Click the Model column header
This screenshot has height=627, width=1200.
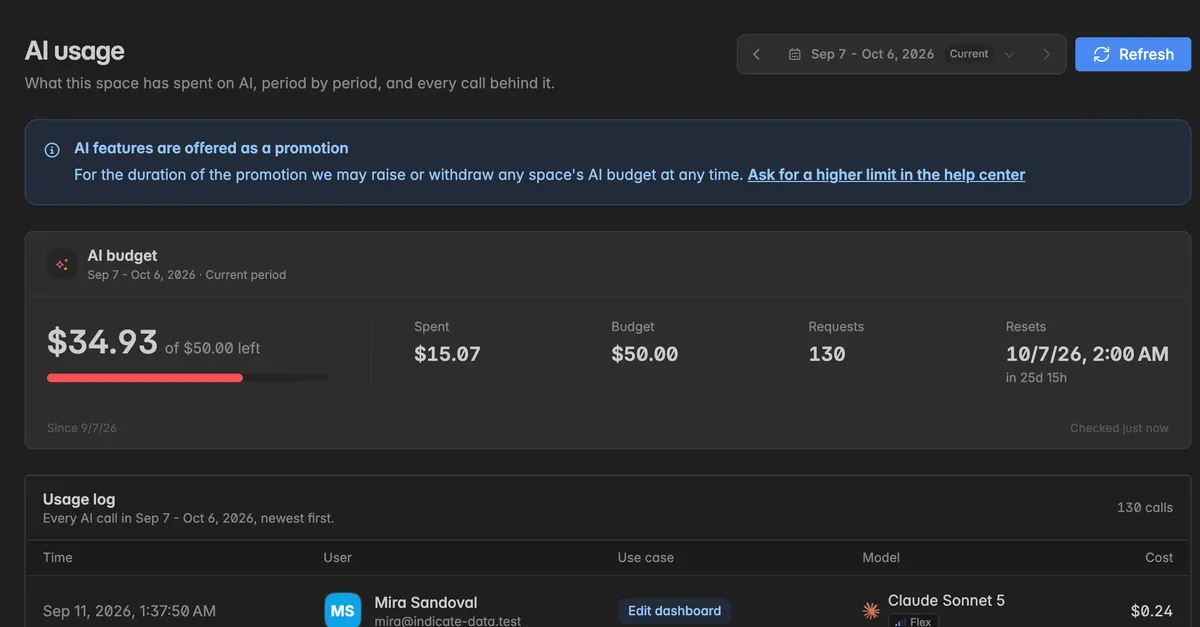[881, 557]
